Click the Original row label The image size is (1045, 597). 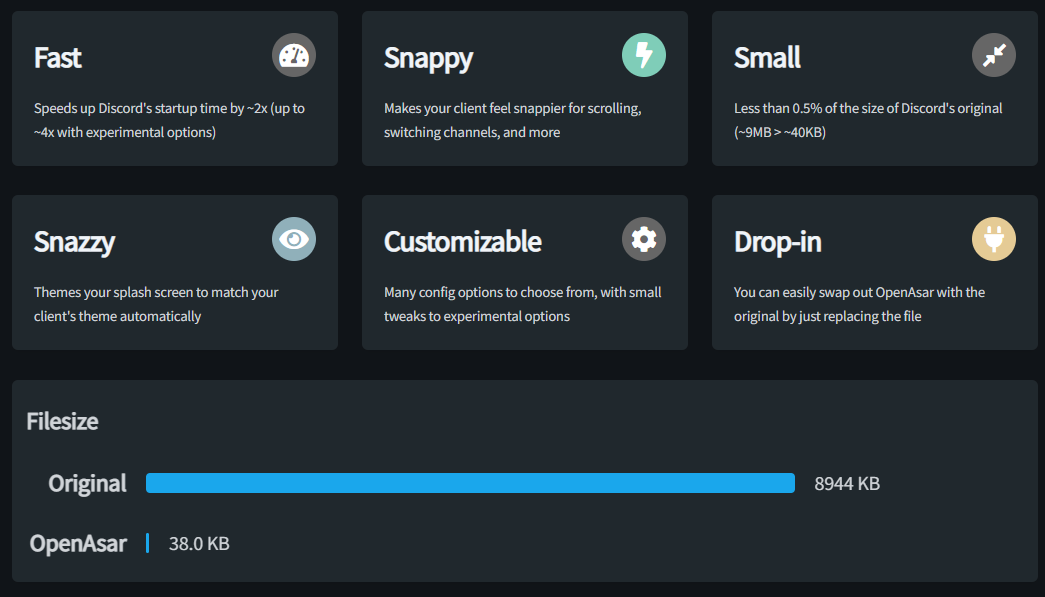coord(88,484)
